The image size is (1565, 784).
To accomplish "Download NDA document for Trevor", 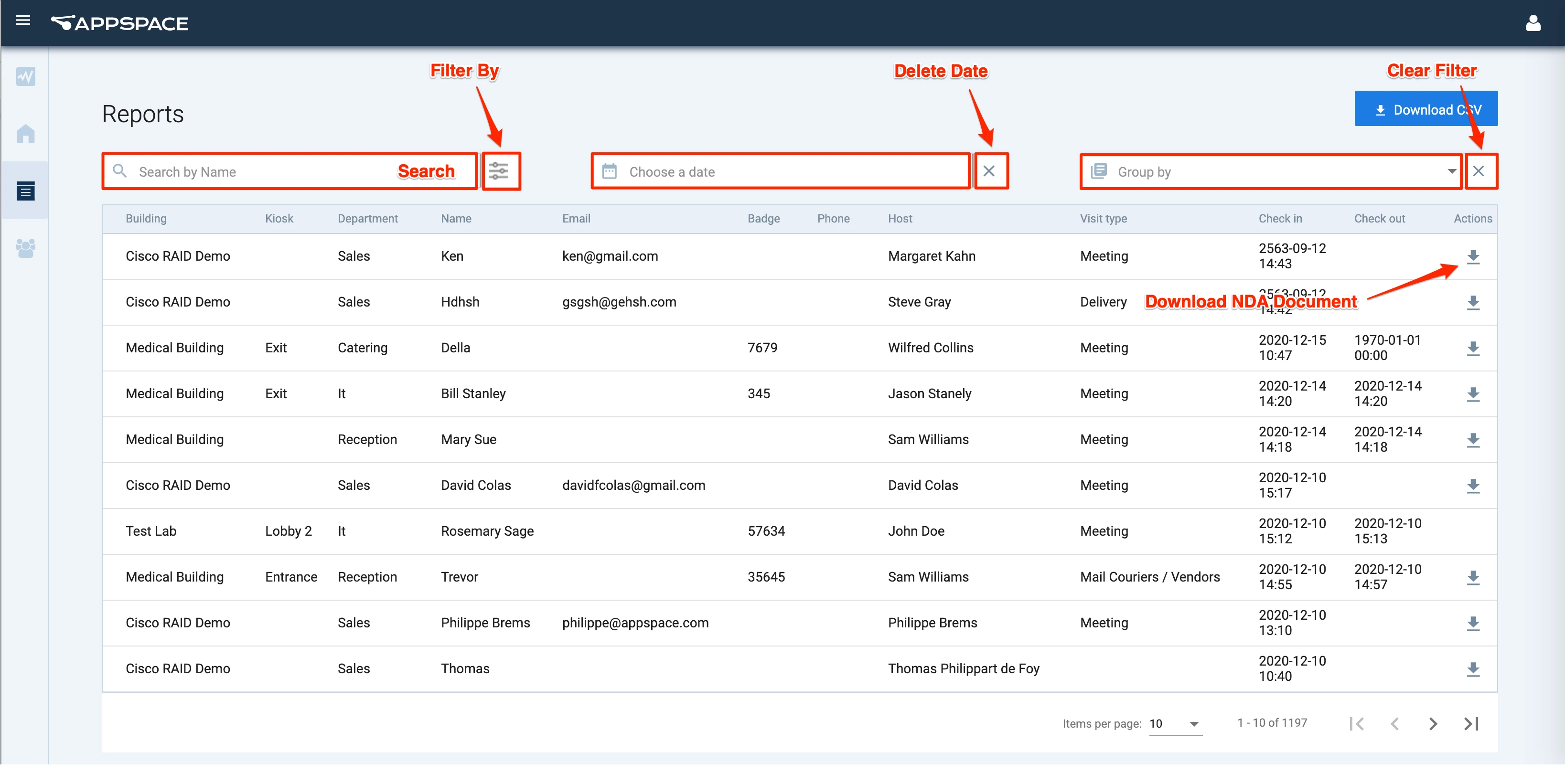I will point(1473,578).
